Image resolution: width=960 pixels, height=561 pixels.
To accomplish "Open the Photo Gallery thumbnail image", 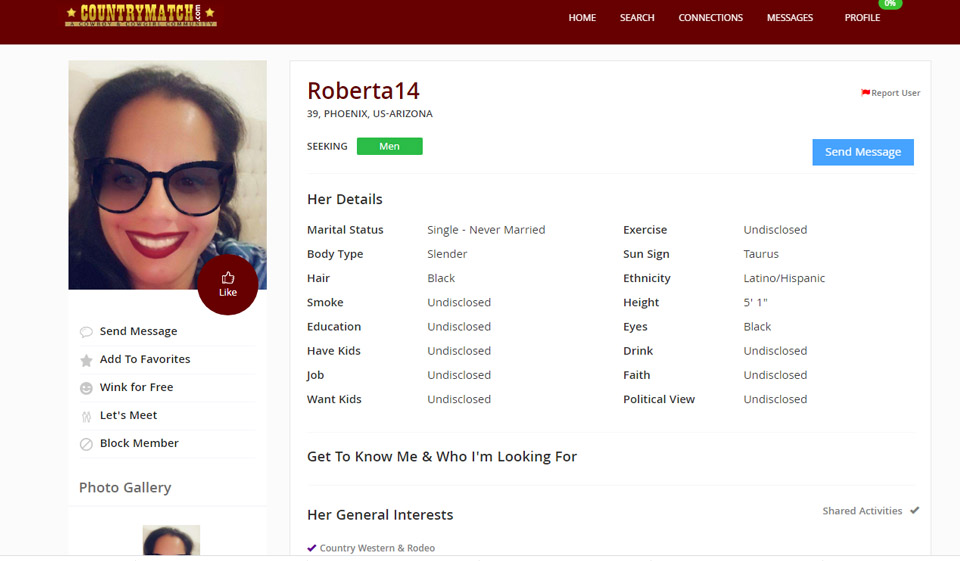I will click(x=171, y=540).
